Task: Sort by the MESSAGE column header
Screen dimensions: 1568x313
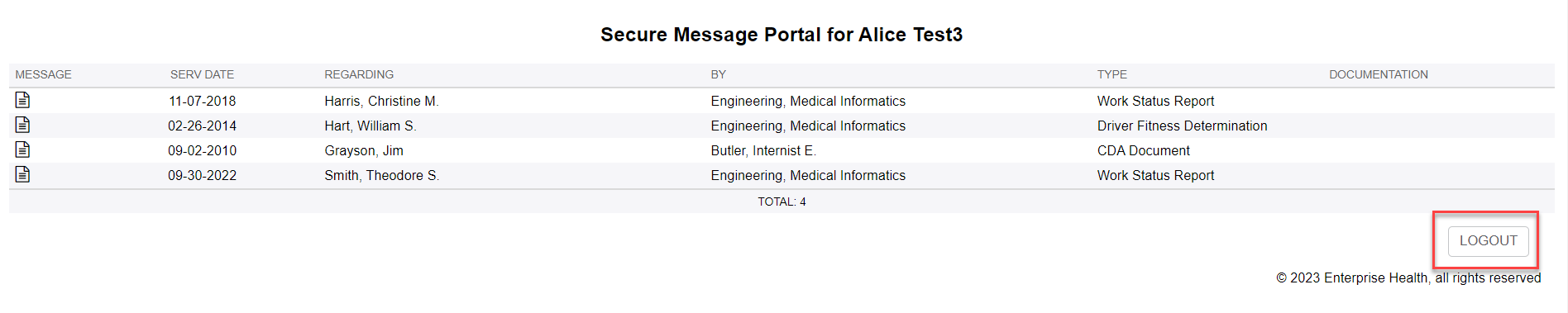Action: (x=43, y=74)
